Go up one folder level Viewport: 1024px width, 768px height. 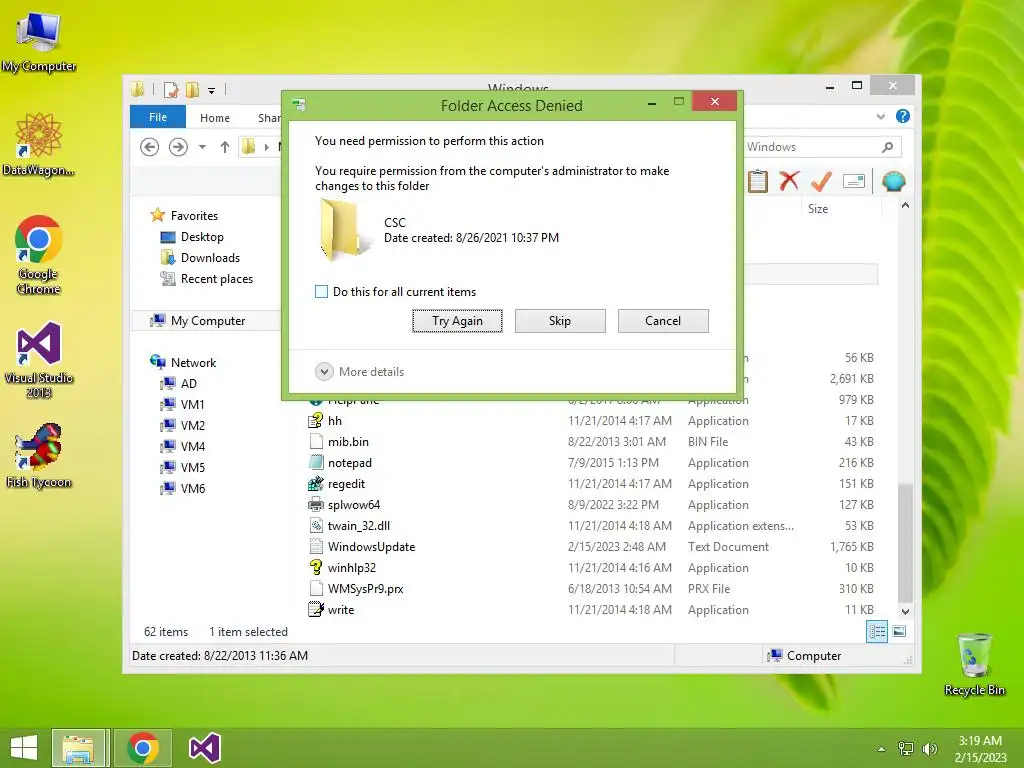[x=225, y=147]
